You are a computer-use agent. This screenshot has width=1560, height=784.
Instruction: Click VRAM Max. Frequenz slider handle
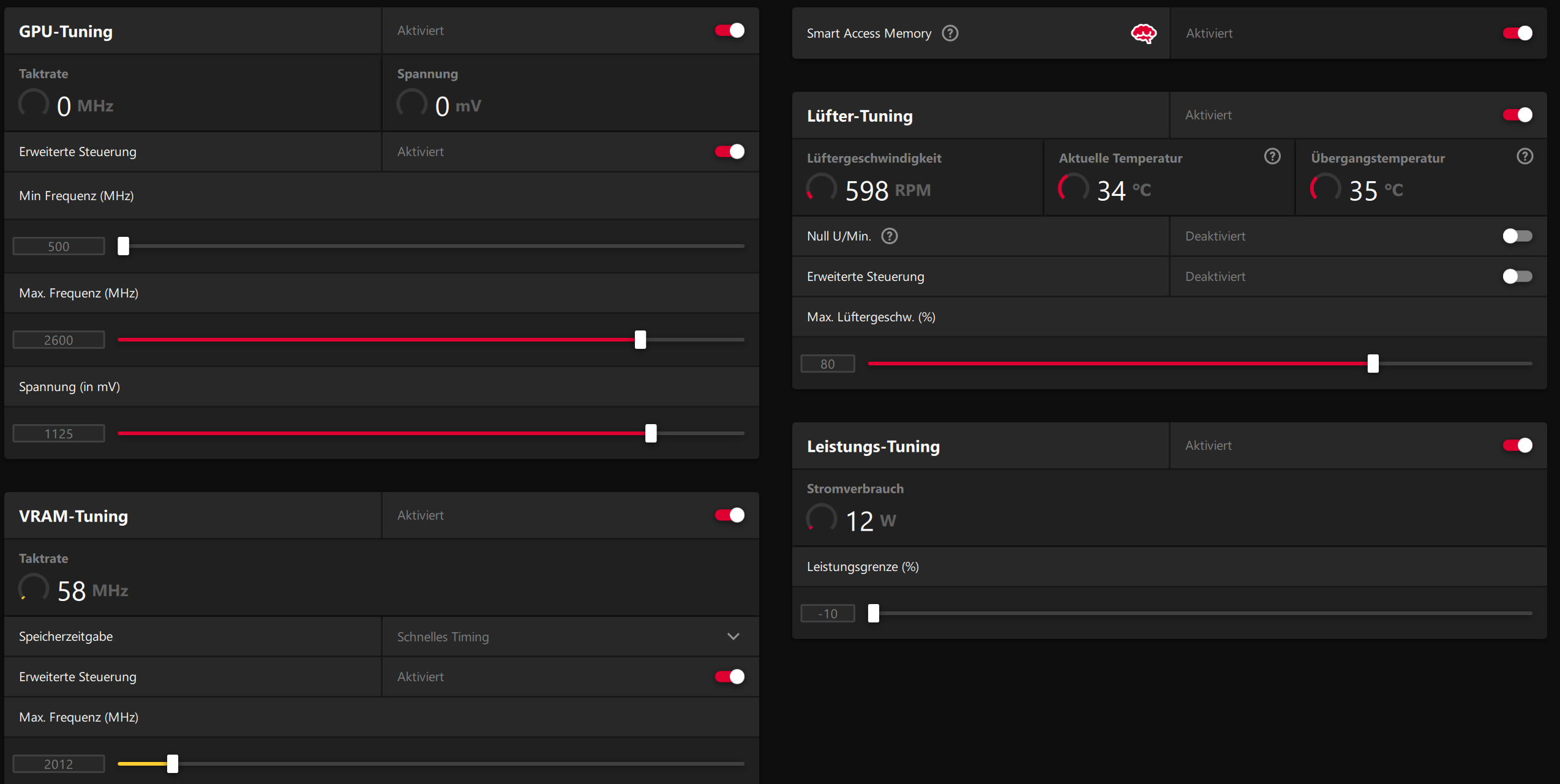coord(173,764)
